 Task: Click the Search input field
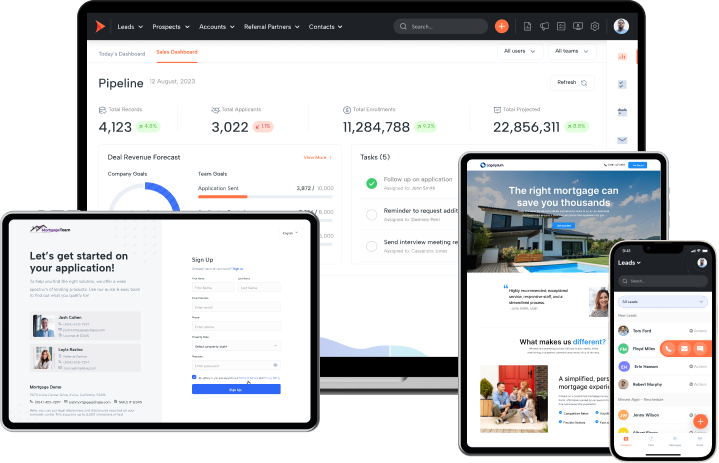tap(440, 26)
